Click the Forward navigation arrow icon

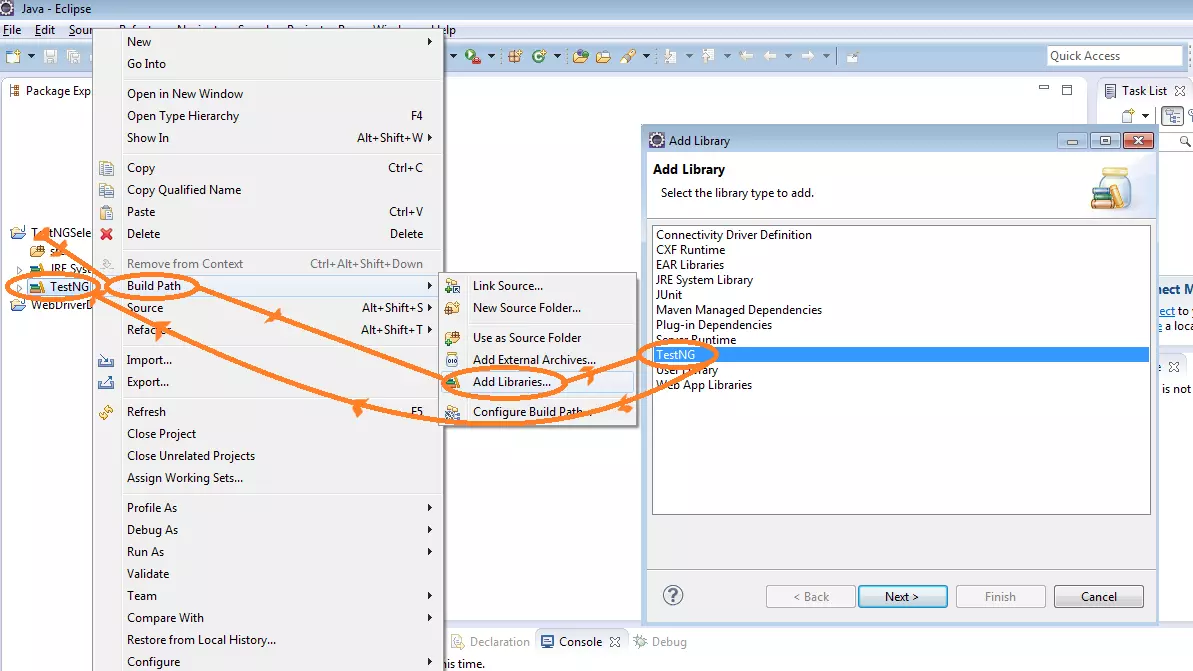pyautogui.click(x=808, y=56)
